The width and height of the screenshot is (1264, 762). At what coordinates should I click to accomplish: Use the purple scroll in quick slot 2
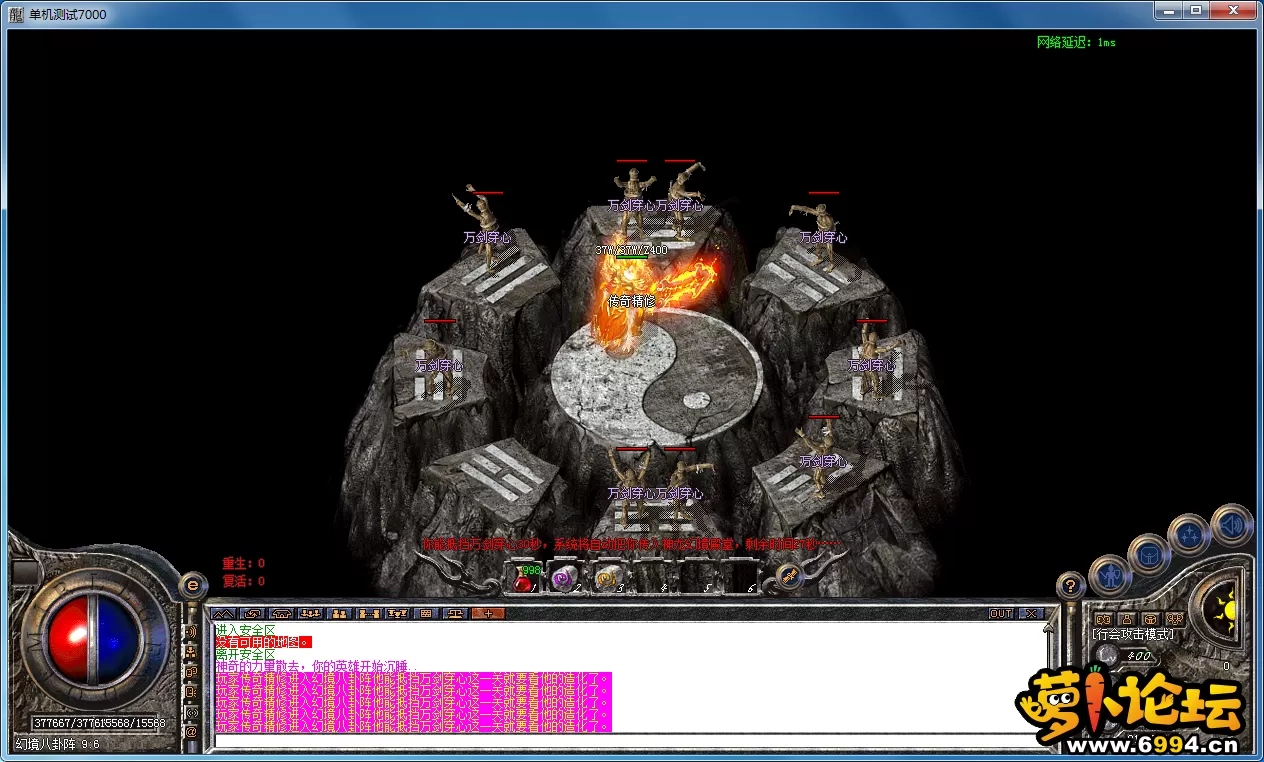(564, 579)
